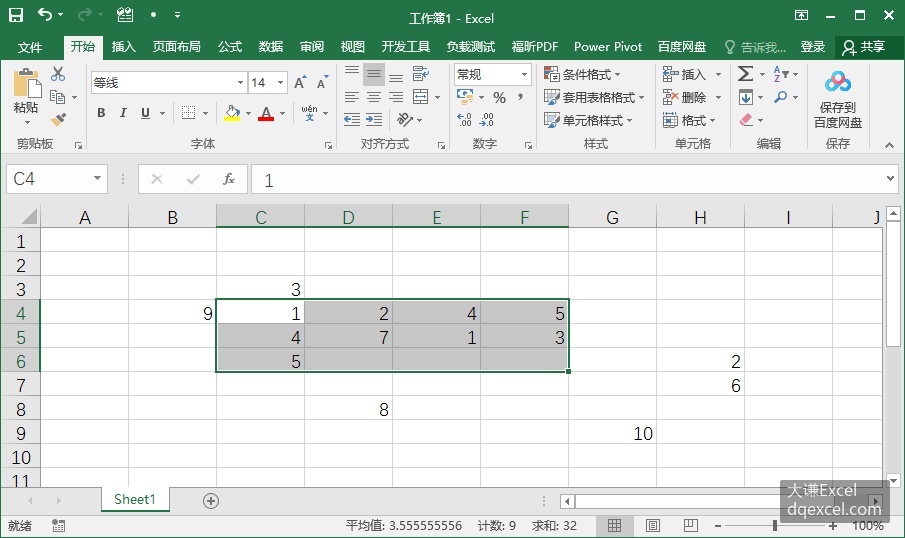The image size is (905, 538).
Task: Click the 共享 (Share) button
Action: 863,47
